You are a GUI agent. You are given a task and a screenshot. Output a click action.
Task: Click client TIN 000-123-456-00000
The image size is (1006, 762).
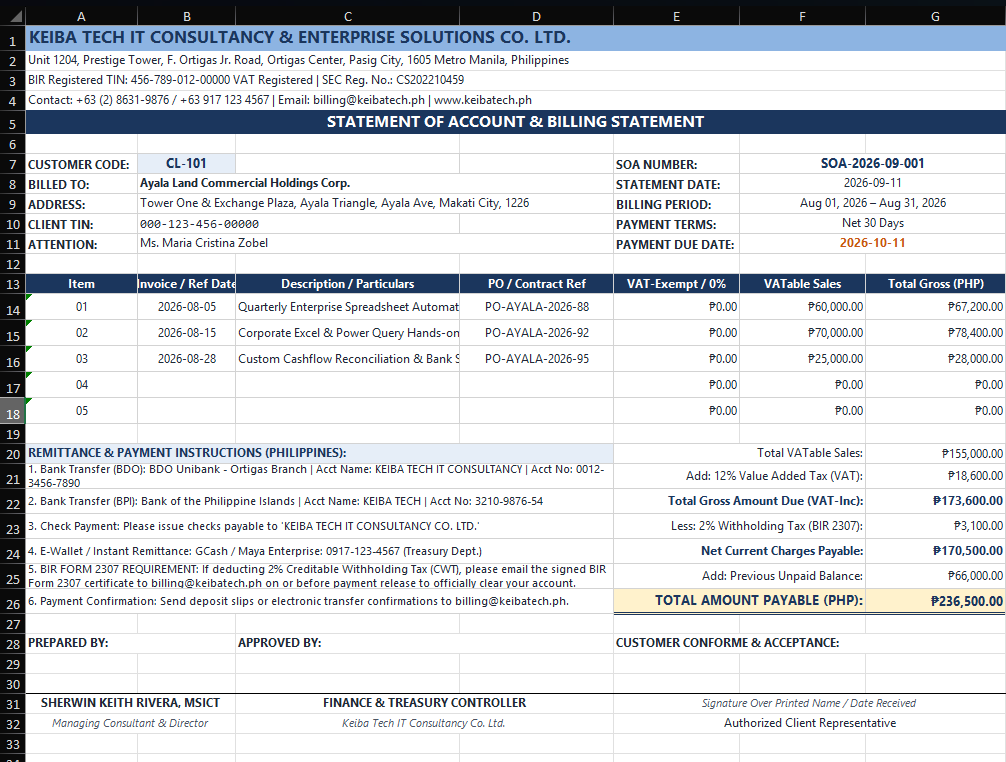click(x=298, y=224)
